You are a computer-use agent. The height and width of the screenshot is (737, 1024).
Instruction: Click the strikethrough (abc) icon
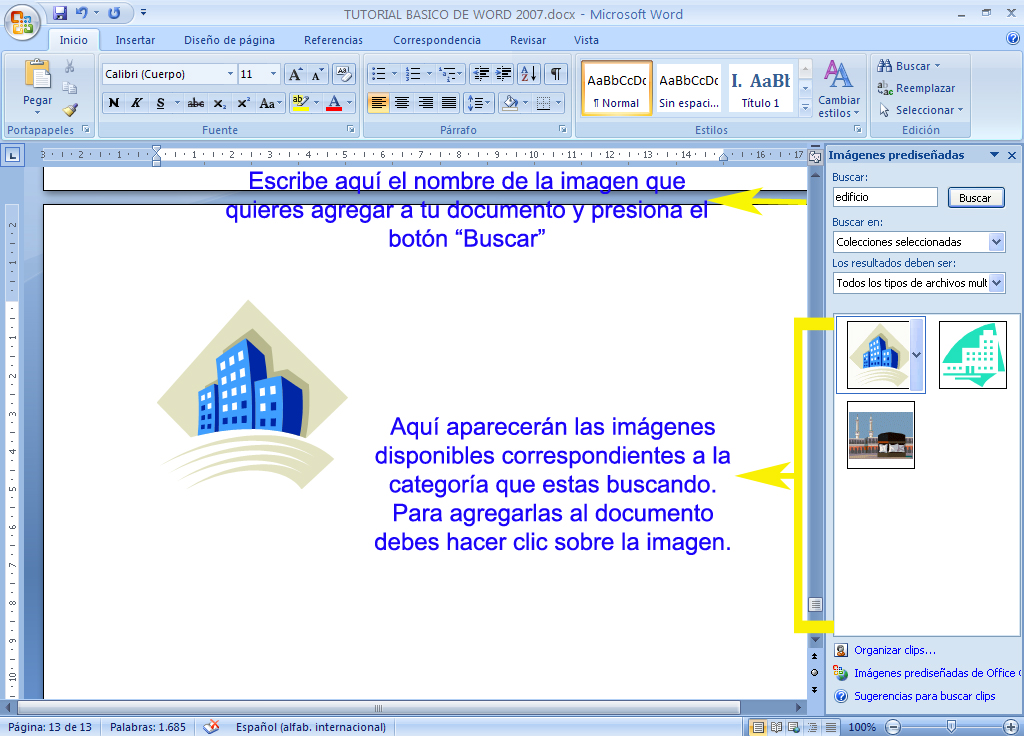[194, 103]
